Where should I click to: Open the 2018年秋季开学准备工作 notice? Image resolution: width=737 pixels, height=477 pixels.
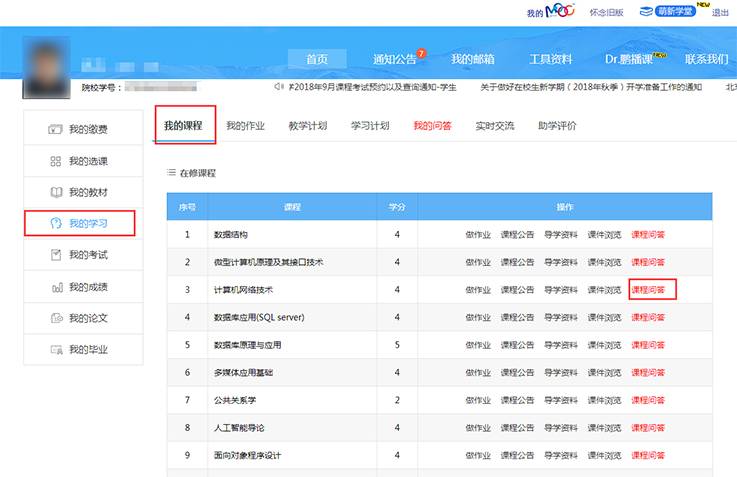pos(591,87)
